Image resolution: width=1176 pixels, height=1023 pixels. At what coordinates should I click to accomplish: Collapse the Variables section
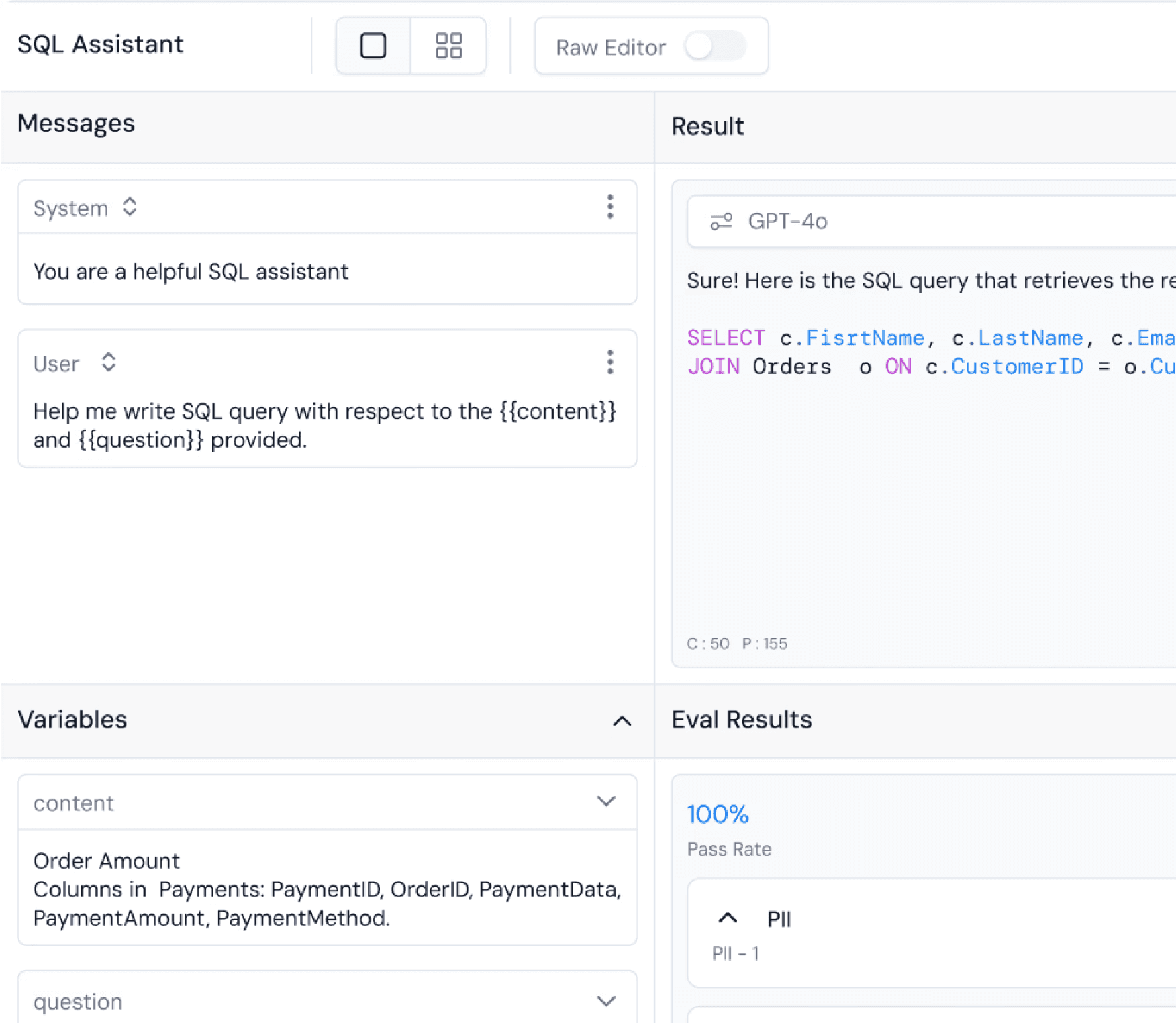(622, 721)
